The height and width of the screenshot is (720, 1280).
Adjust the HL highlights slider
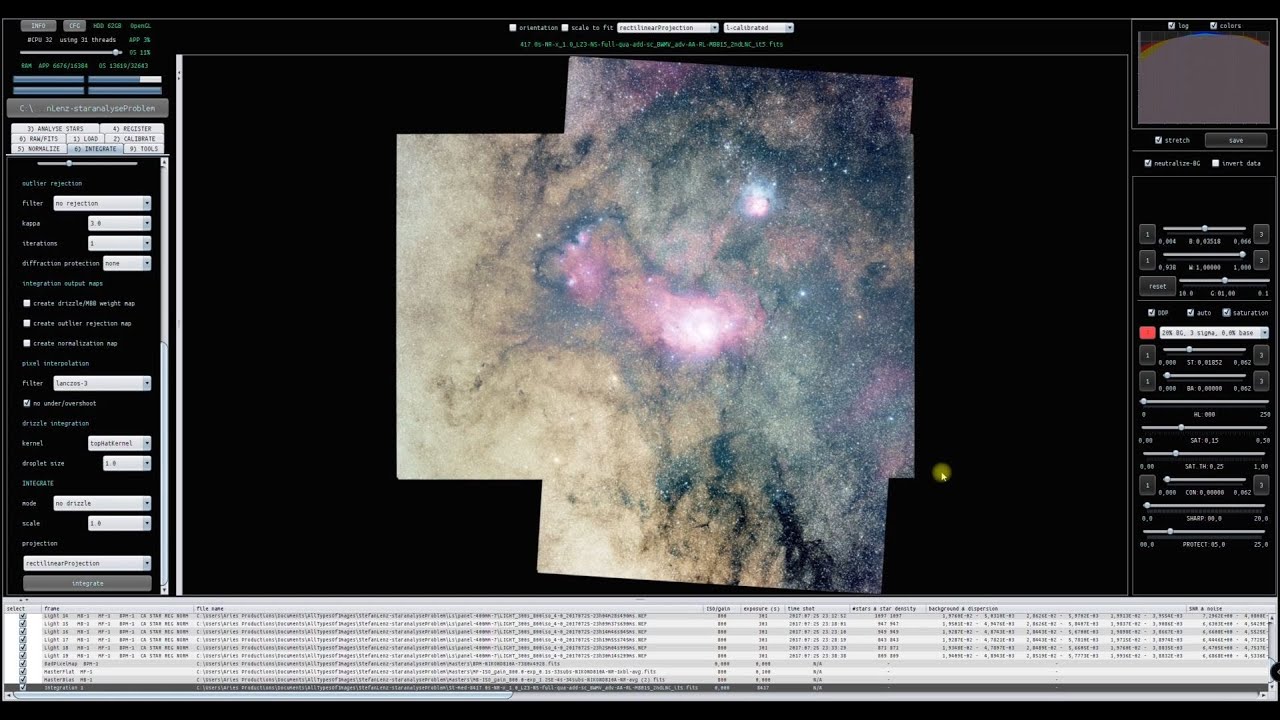1204,401
